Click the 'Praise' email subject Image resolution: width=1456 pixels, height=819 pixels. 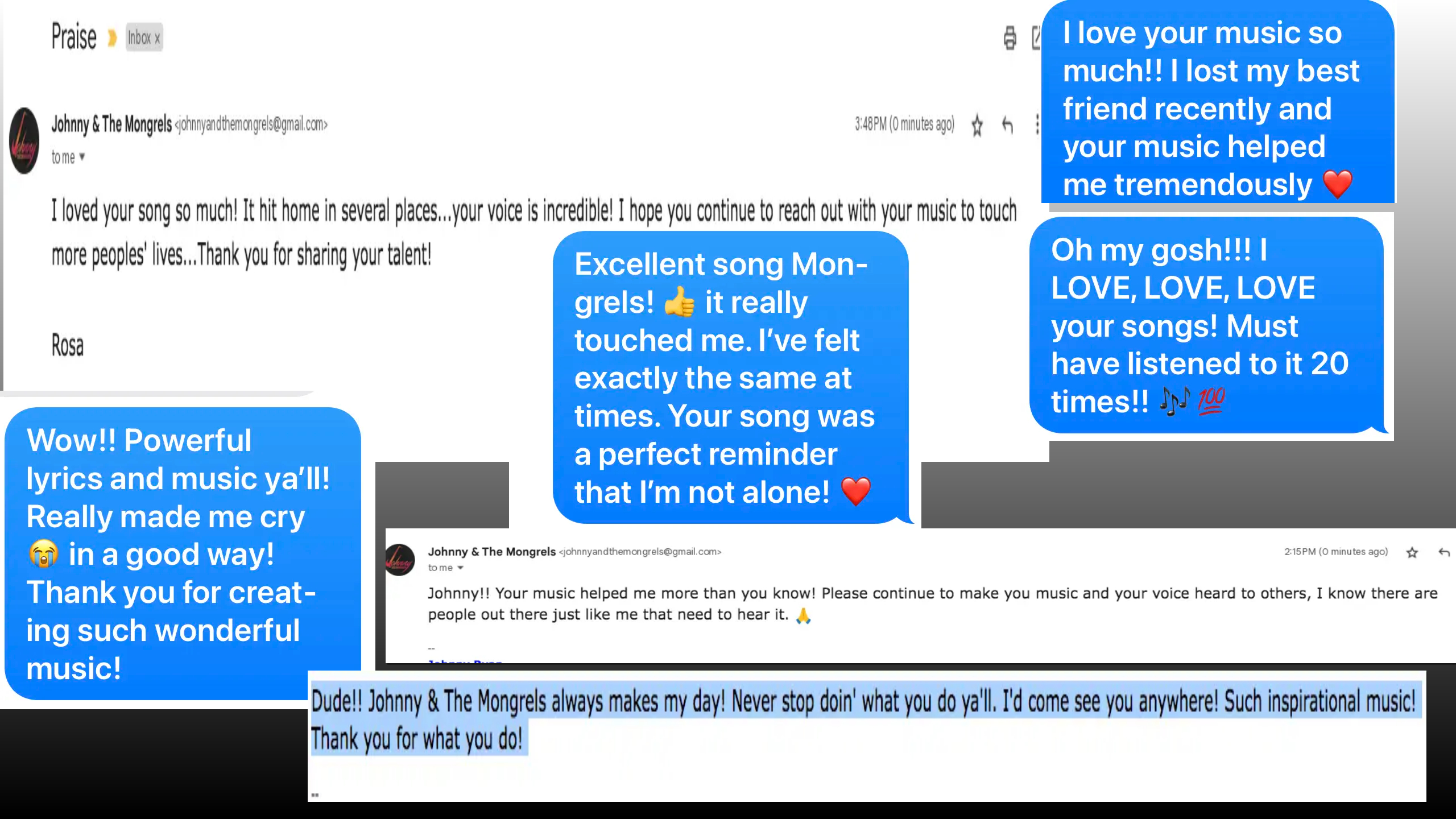[74, 37]
